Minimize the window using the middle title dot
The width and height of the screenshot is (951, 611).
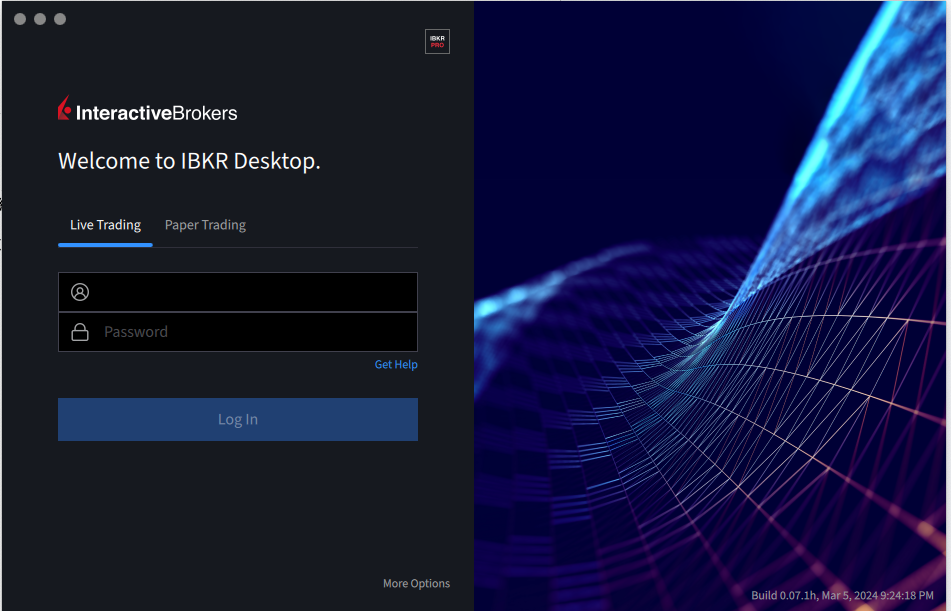(x=40, y=19)
